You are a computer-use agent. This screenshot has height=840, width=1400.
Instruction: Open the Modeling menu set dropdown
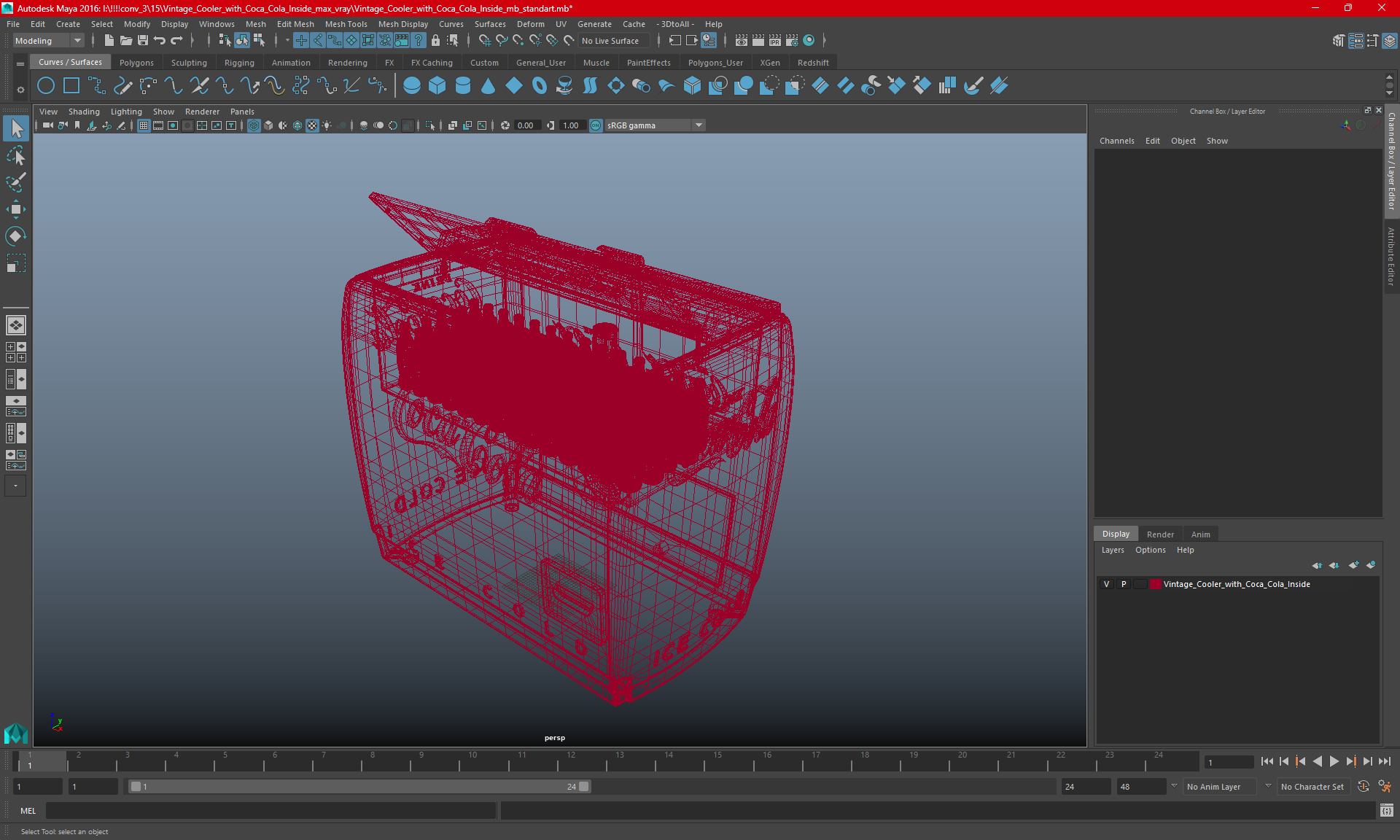click(x=48, y=41)
